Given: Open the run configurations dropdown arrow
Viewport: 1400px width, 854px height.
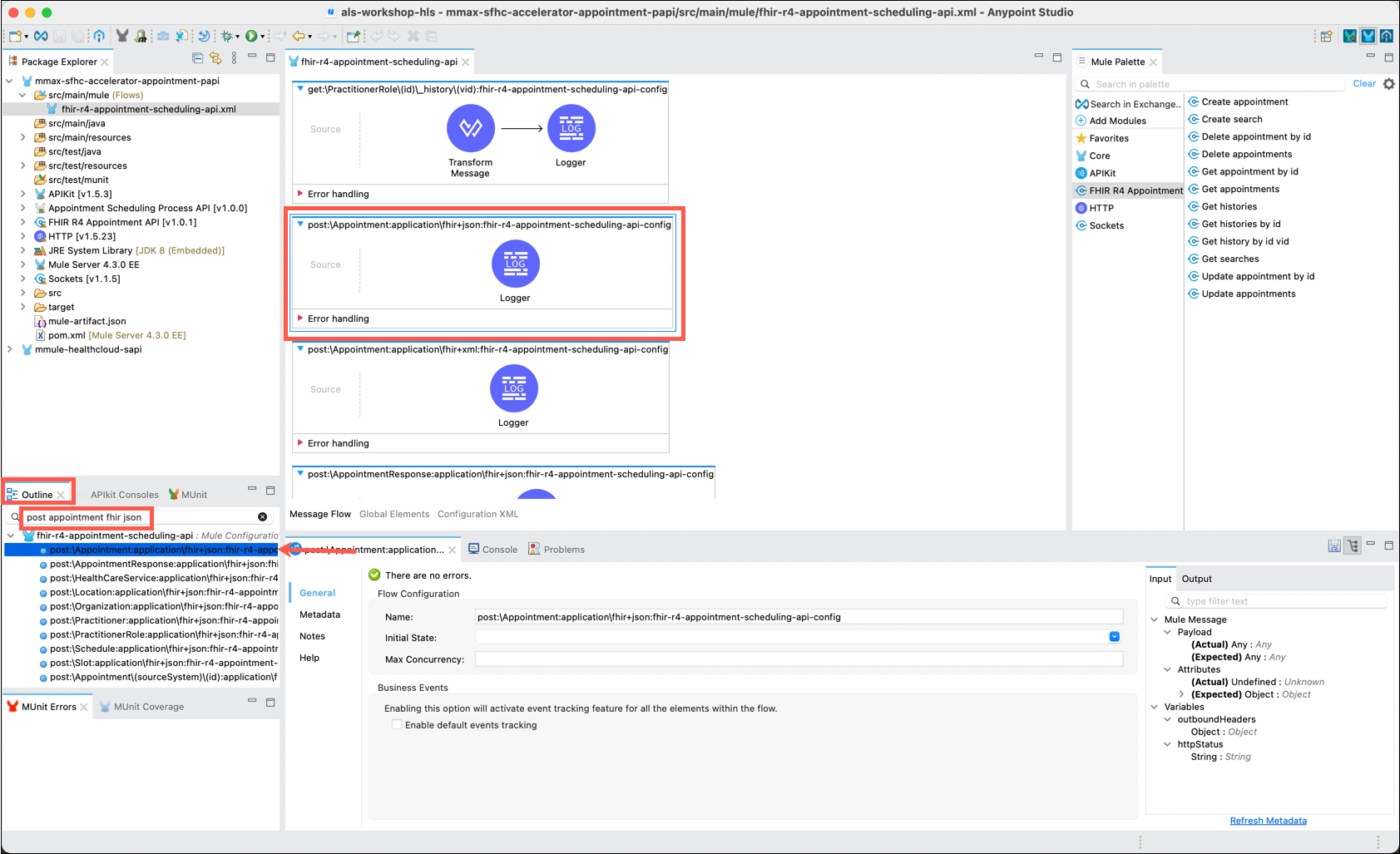Looking at the screenshot, I should 262,37.
